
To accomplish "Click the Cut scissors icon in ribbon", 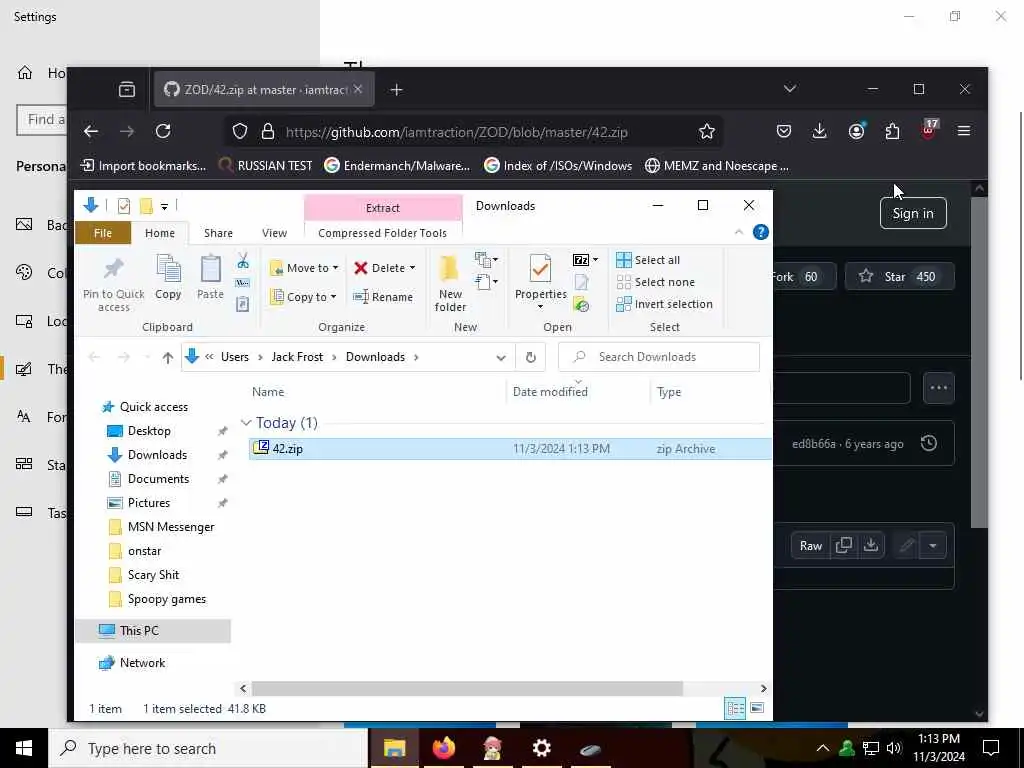I will (x=243, y=261).
